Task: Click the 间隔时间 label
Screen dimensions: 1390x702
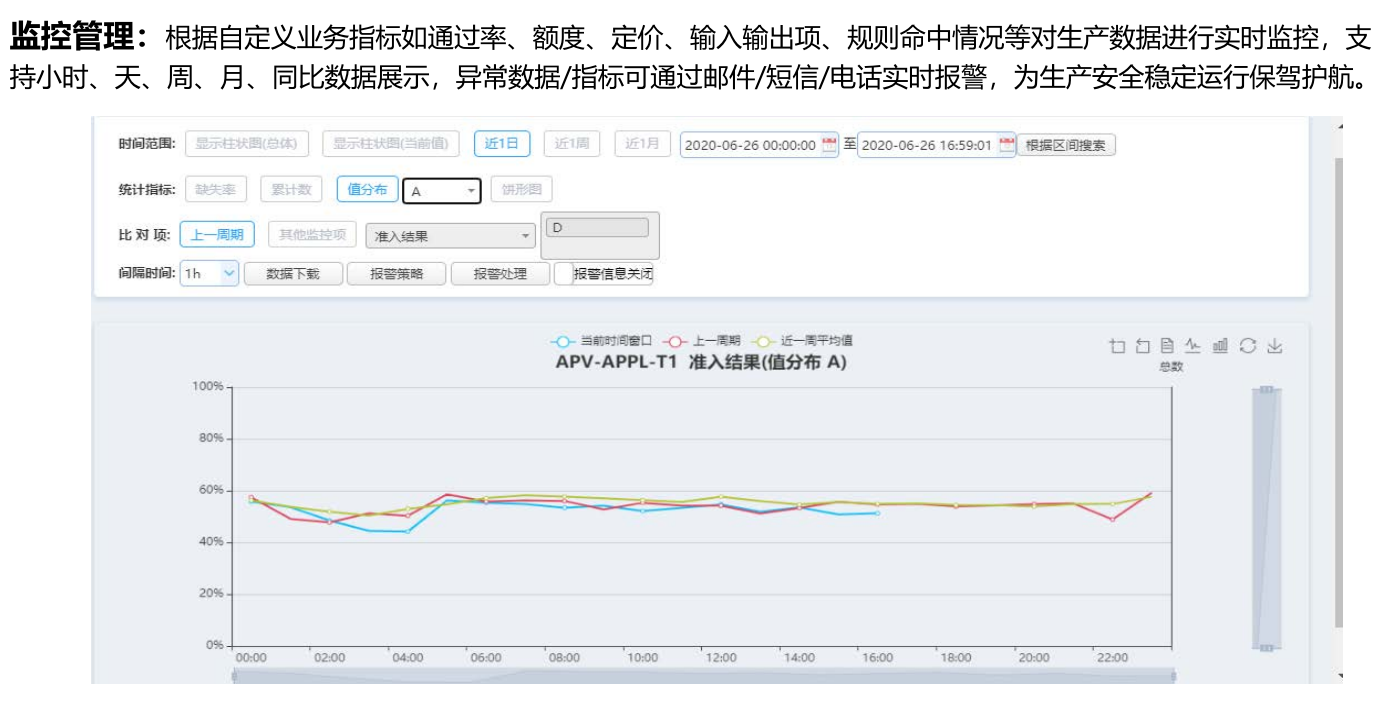Action: click(x=147, y=273)
